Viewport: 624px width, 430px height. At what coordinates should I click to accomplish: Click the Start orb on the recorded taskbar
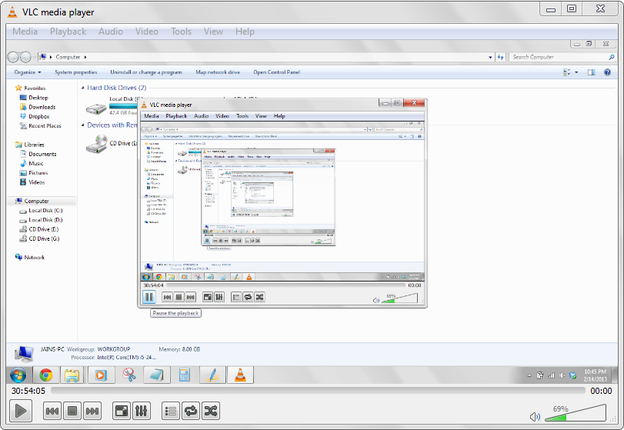coord(18,375)
